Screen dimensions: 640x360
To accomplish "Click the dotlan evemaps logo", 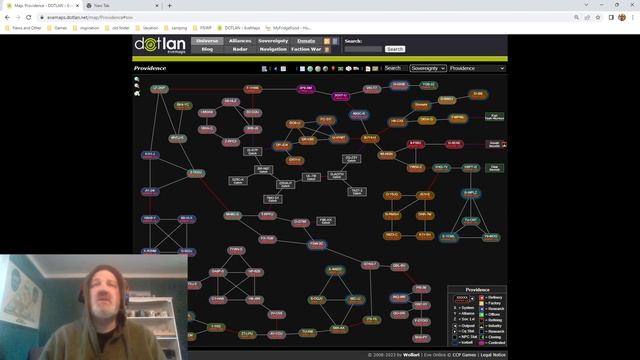I will click(x=160, y=45).
